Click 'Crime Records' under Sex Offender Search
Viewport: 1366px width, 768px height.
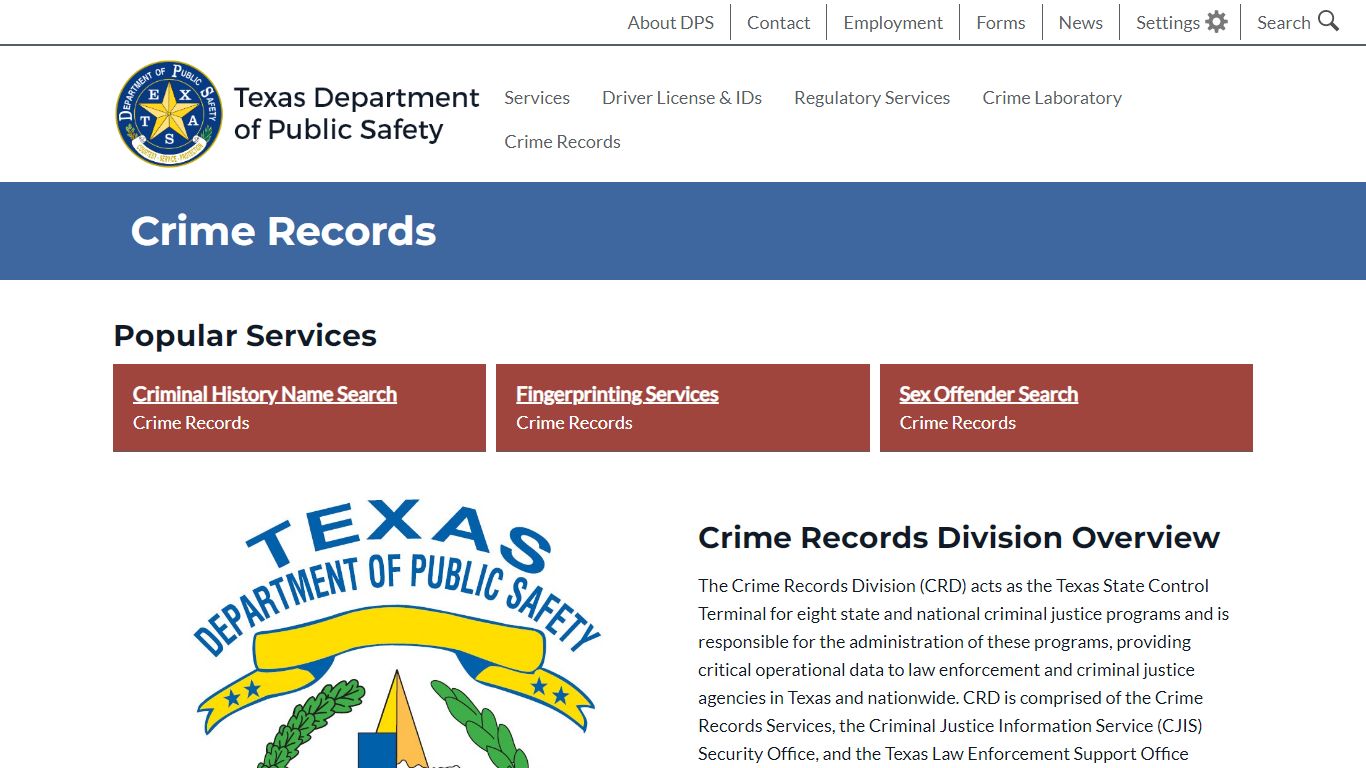pos(957,422)
